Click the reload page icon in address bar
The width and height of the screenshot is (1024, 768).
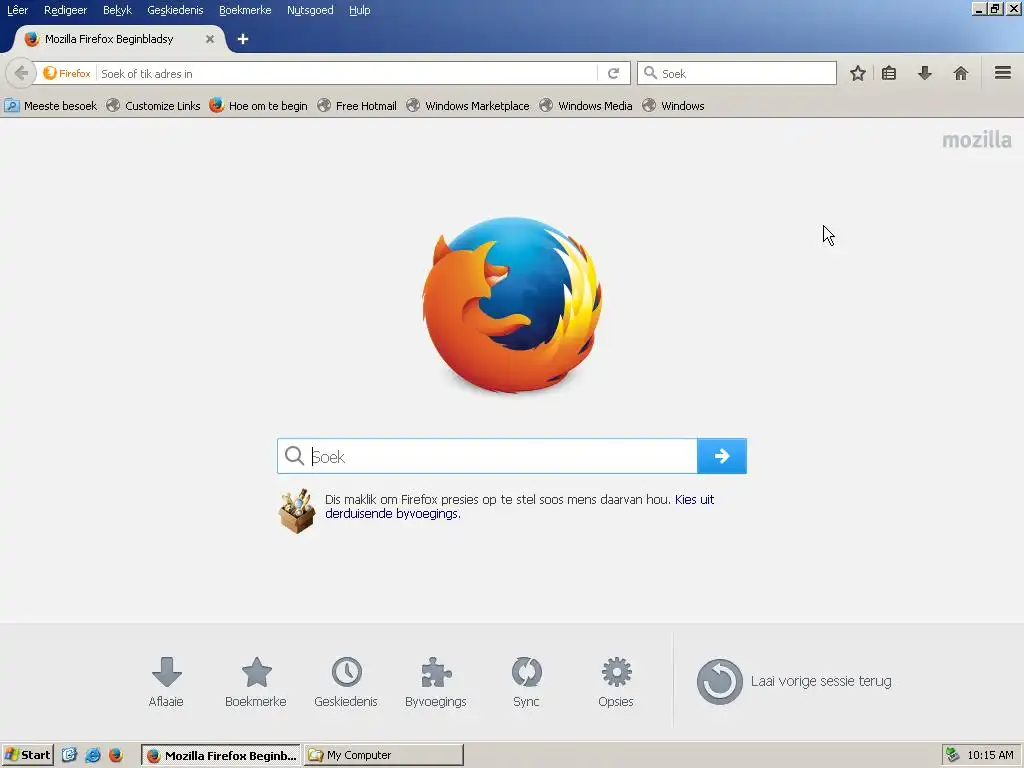613,73
